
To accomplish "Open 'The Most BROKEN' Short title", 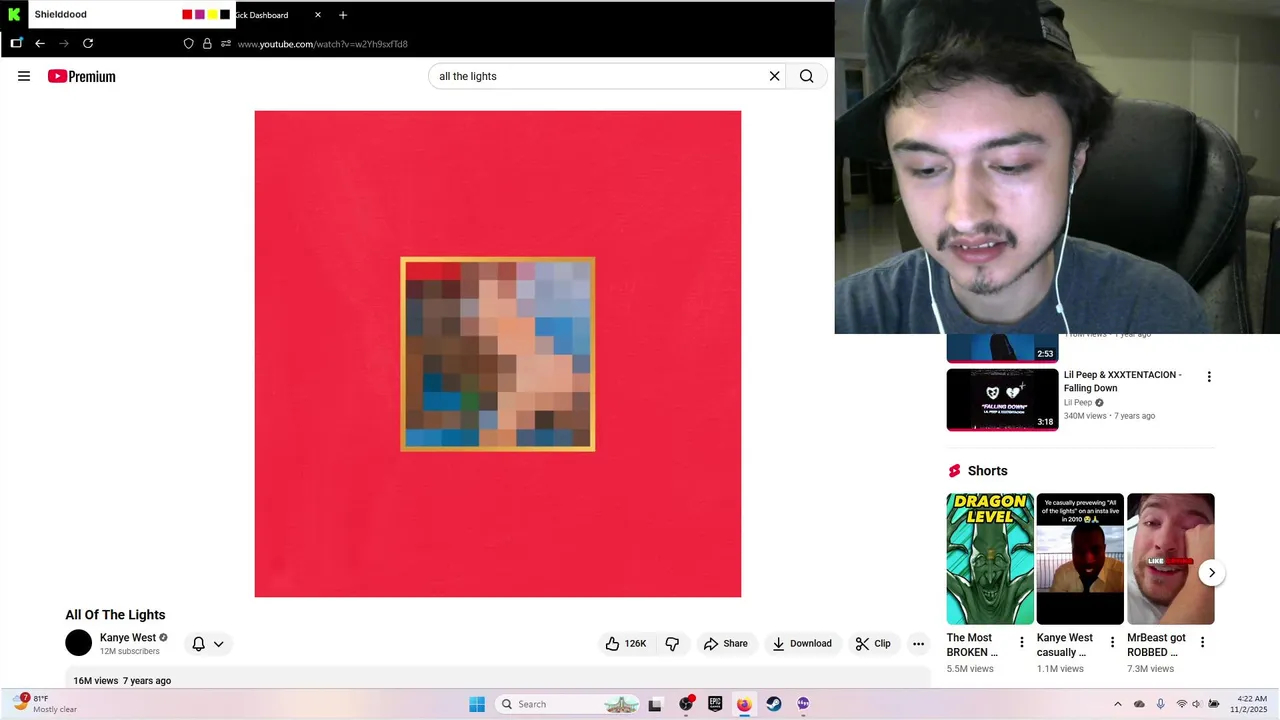I will 972,645.
